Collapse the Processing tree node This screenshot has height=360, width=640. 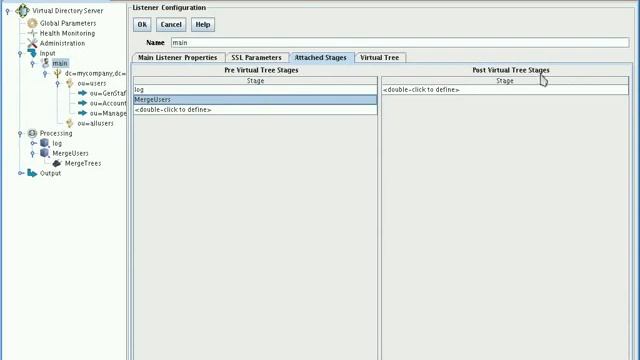point(20,133)
